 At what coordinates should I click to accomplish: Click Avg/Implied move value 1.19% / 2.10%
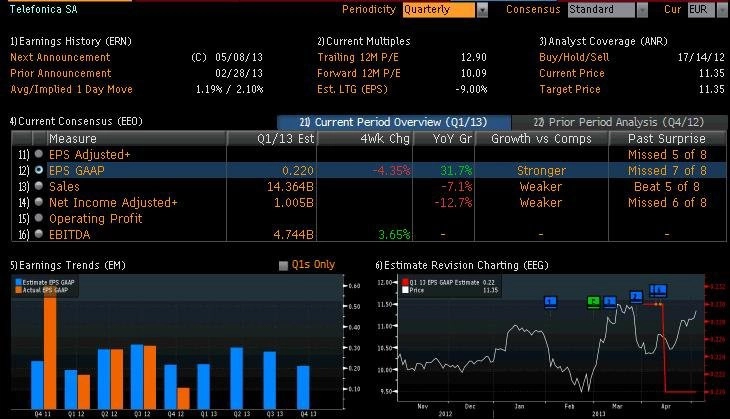(x=229, y=89)
